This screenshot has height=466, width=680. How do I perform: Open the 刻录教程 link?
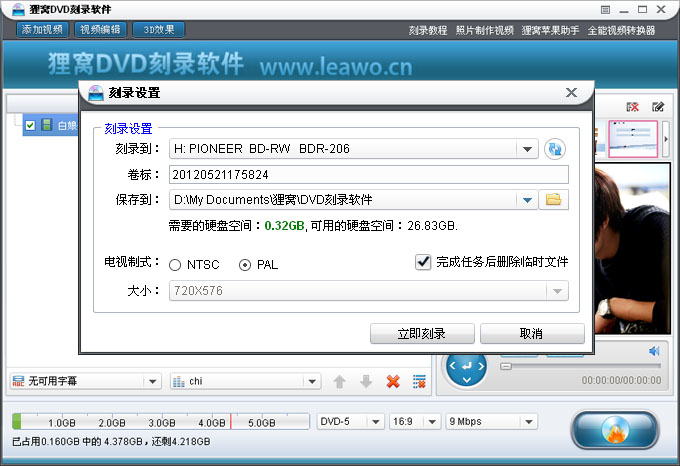(x=428, y=30)
